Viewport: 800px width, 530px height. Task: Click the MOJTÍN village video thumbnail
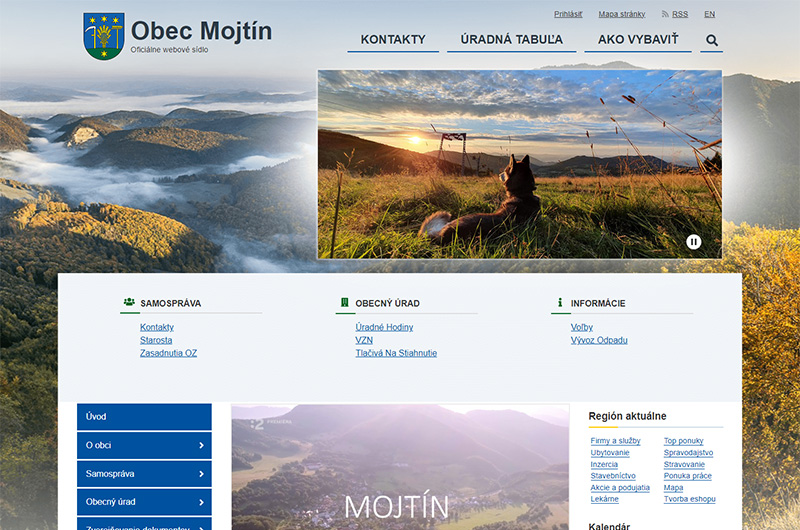coord(400,467)
